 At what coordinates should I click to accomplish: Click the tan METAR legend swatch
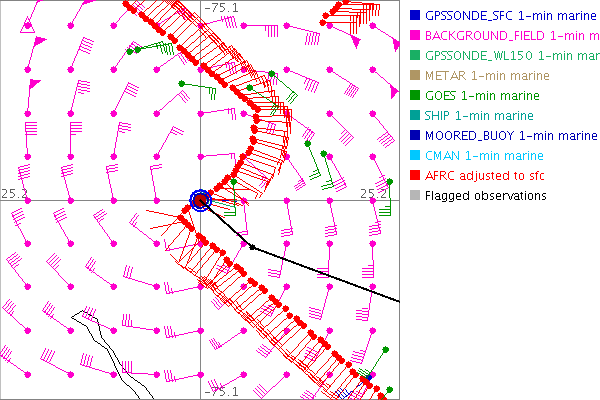point(414,76)
